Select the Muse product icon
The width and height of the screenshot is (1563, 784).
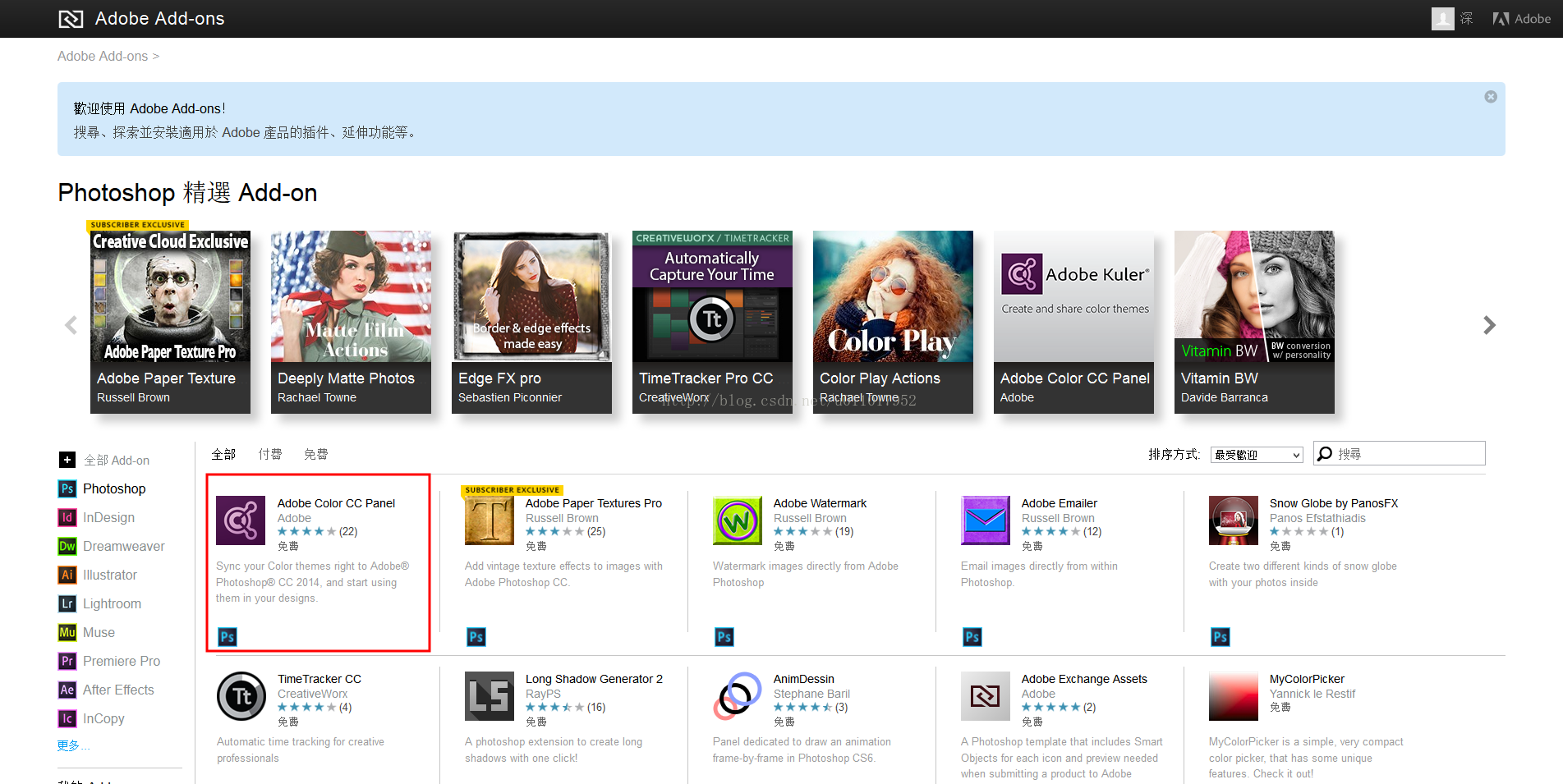pos(67,633)
